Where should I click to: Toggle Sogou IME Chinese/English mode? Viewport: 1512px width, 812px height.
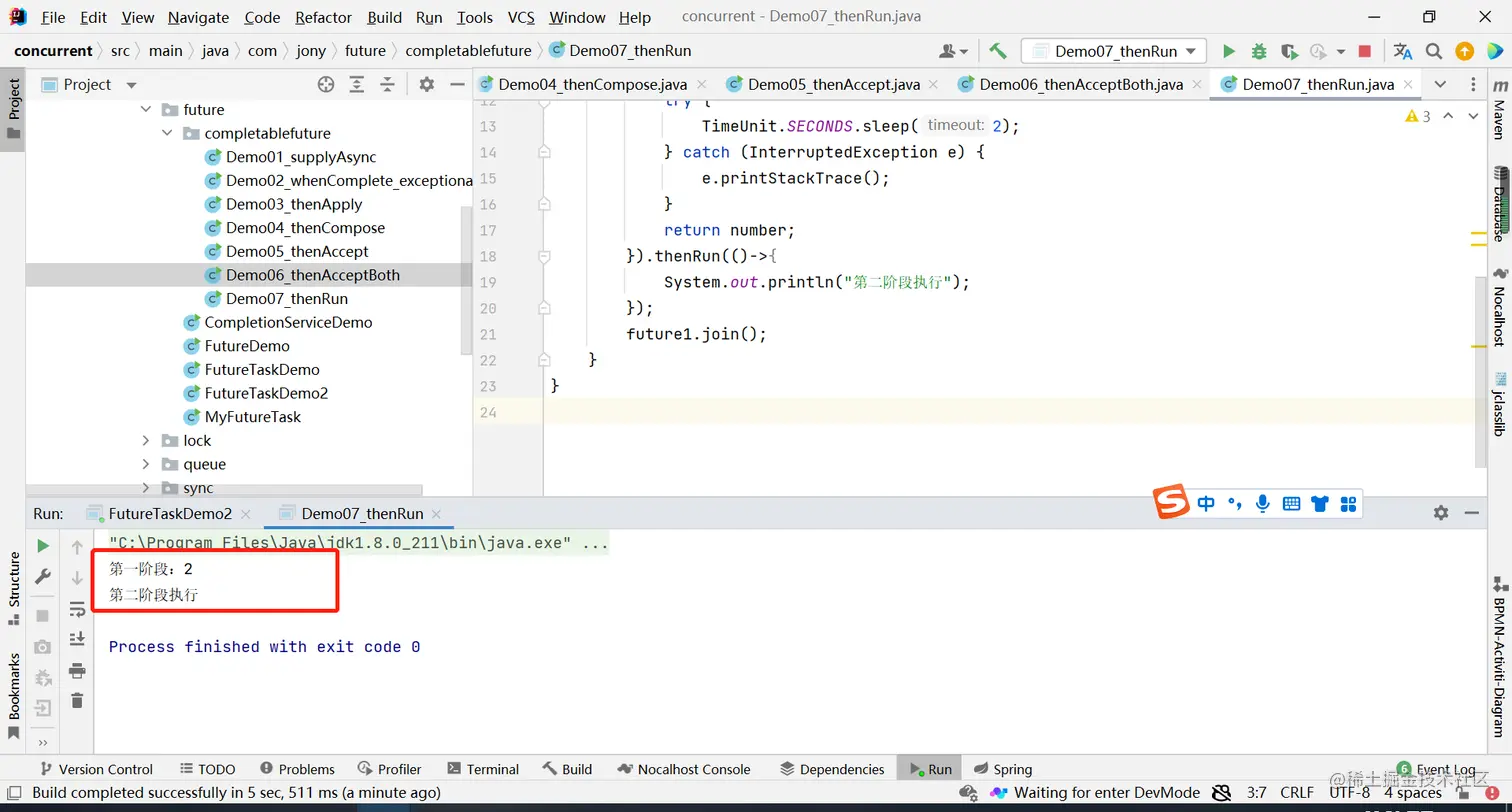[x=1206, y=504]
